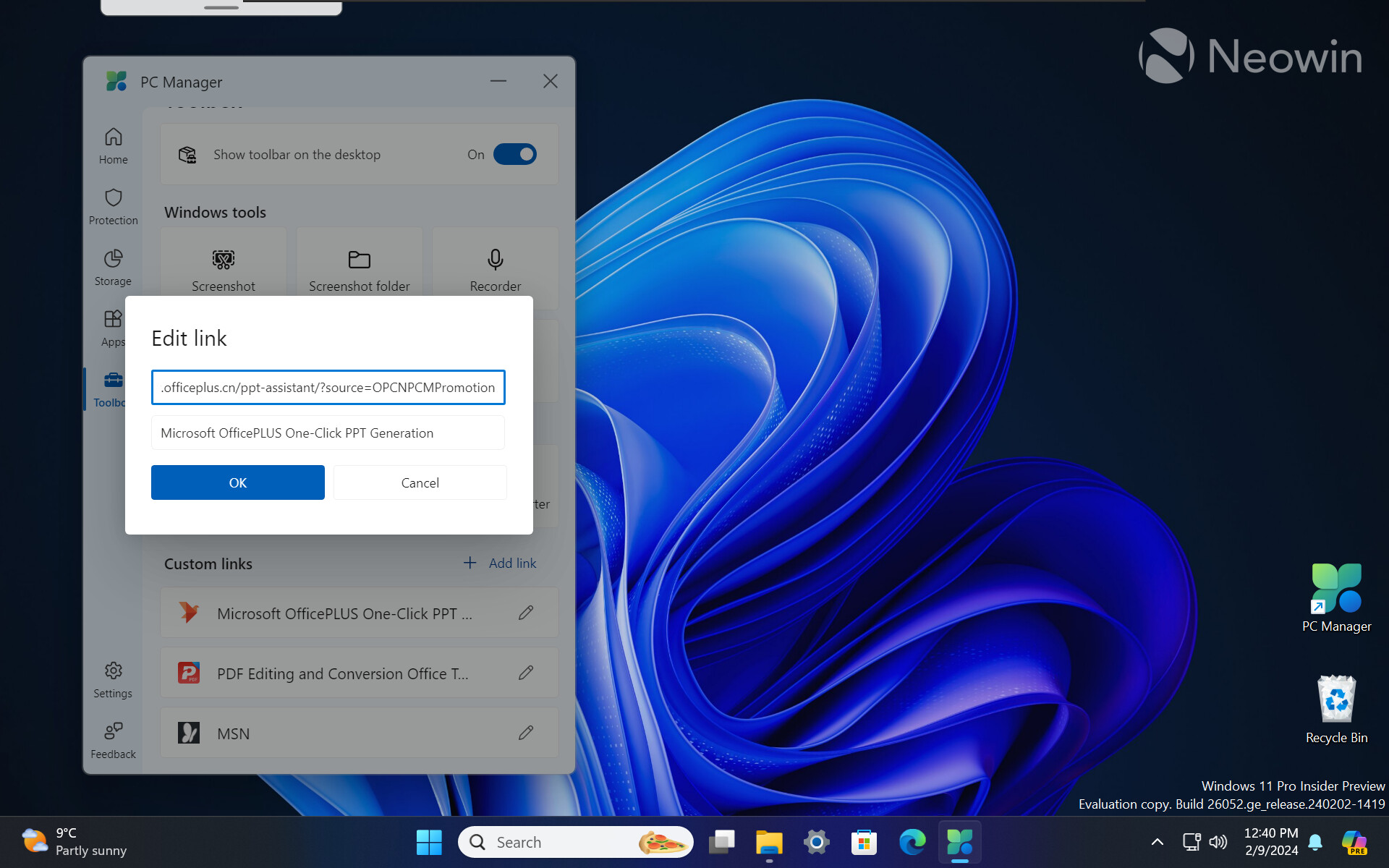
Task: Click the URL field in Edit link
Action: pyautogui.click(x=328, y=387)
